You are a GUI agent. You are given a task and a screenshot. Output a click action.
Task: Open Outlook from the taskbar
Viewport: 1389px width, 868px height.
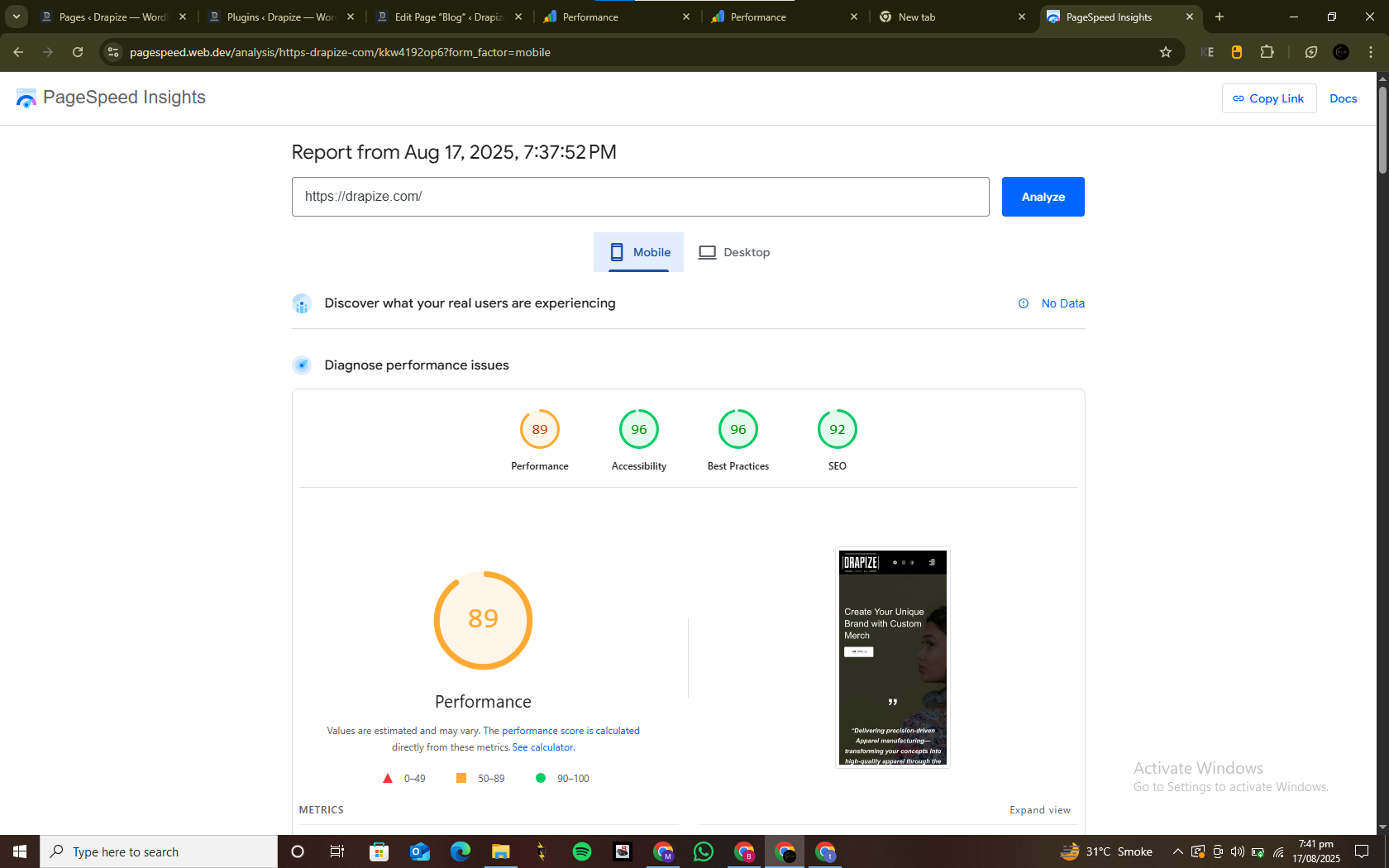(420, 851)
